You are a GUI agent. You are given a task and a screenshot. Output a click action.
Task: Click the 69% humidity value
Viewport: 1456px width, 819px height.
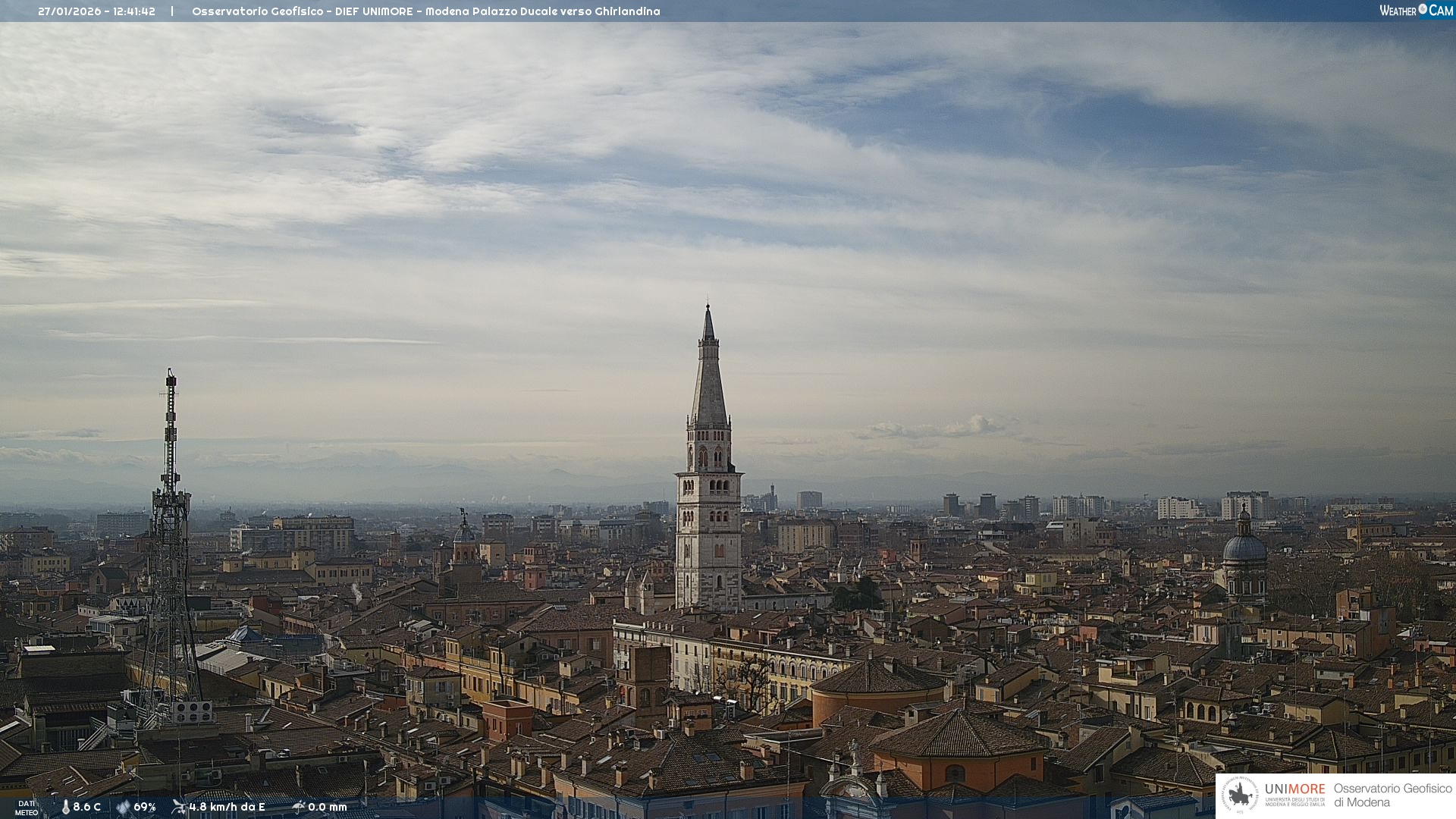145,807
